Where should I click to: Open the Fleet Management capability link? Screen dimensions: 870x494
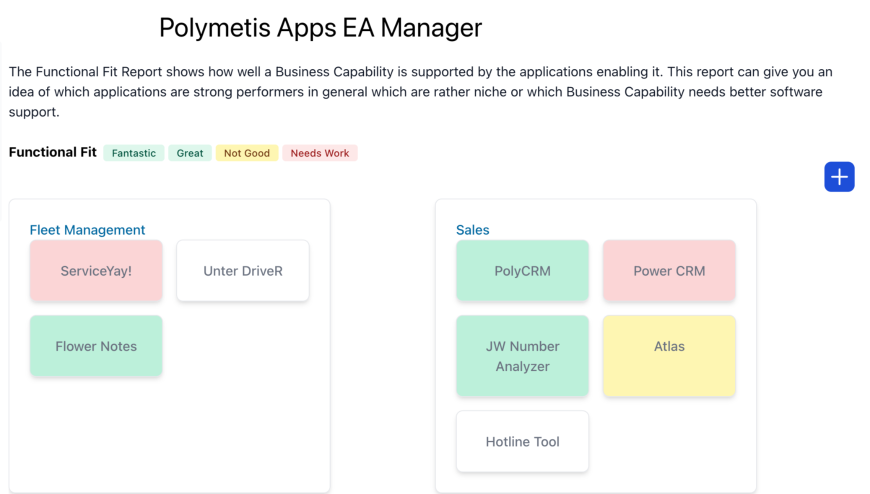[87, 230]
